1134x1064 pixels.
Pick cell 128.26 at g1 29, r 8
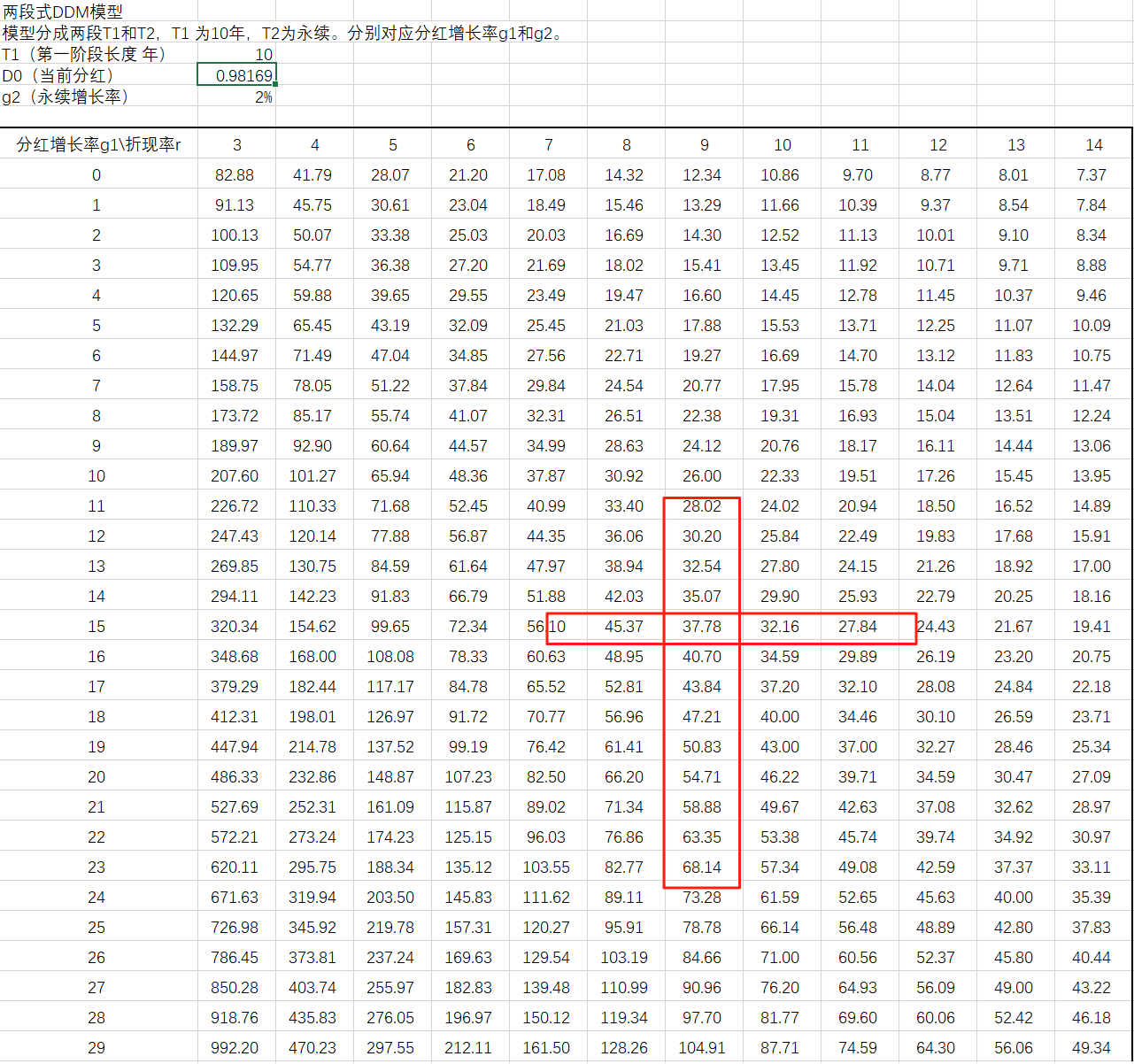pos(627,1047)
